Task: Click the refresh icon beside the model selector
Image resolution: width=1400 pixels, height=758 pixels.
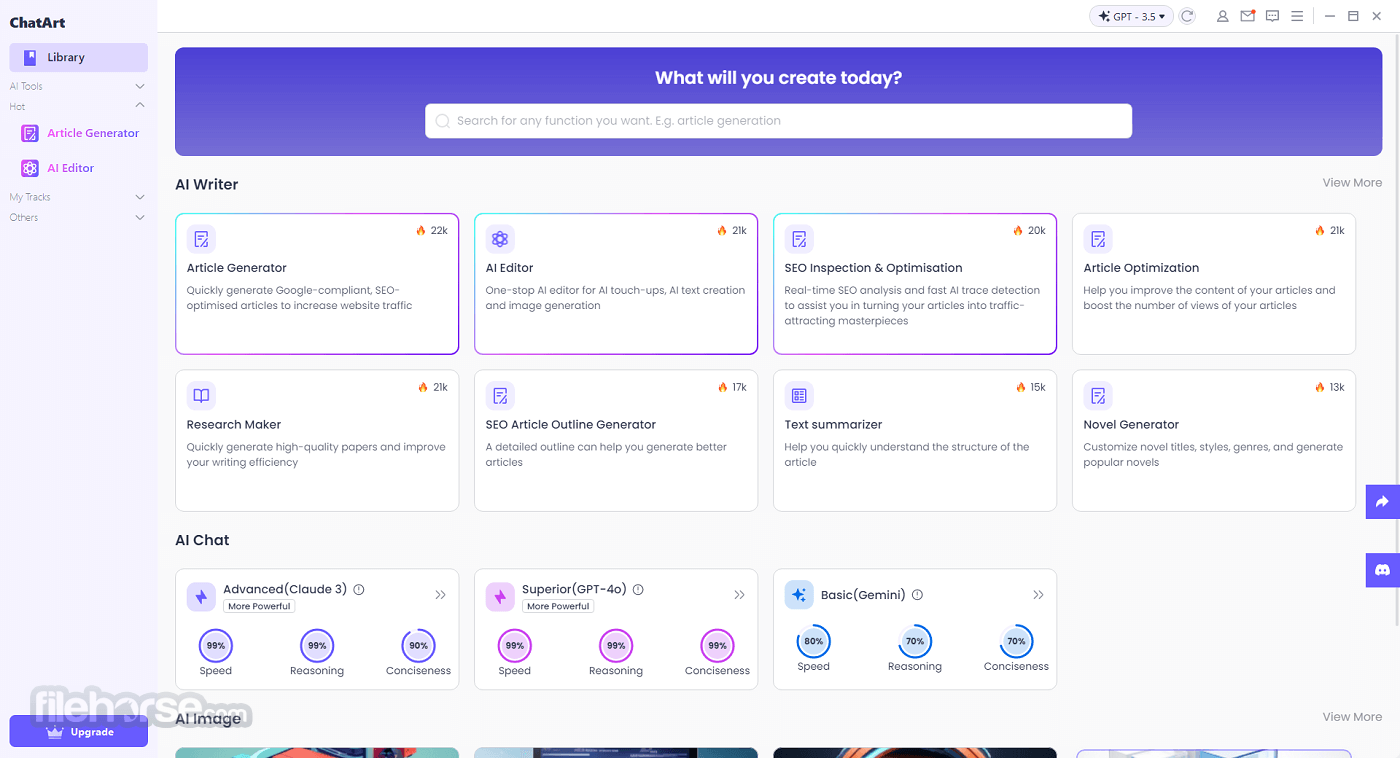Action: pyautogui.click(x=1187, y=16)
